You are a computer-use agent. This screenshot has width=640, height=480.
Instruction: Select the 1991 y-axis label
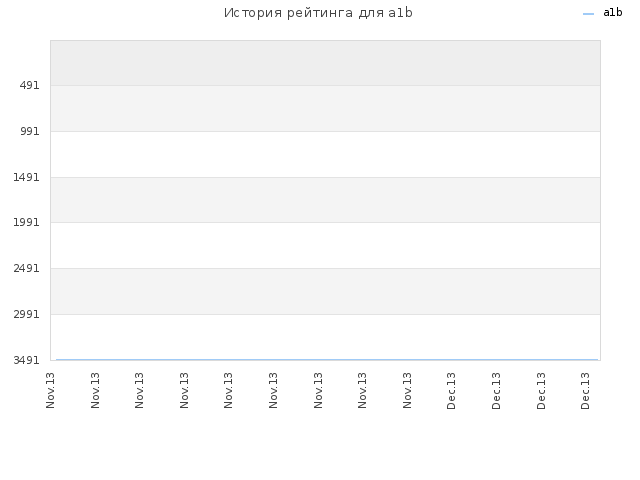[x=26, y=222]
